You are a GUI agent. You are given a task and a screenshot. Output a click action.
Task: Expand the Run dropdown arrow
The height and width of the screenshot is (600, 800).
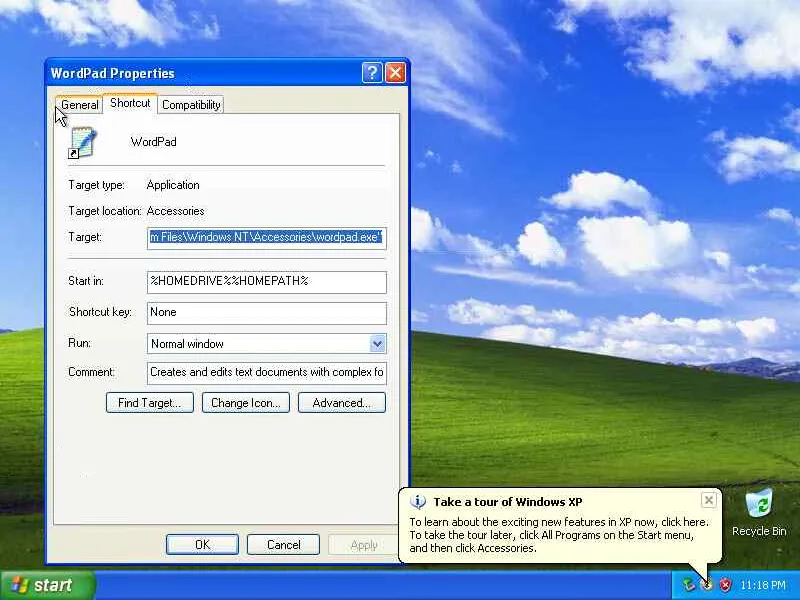pyautogui.click(x=377, y=343)
